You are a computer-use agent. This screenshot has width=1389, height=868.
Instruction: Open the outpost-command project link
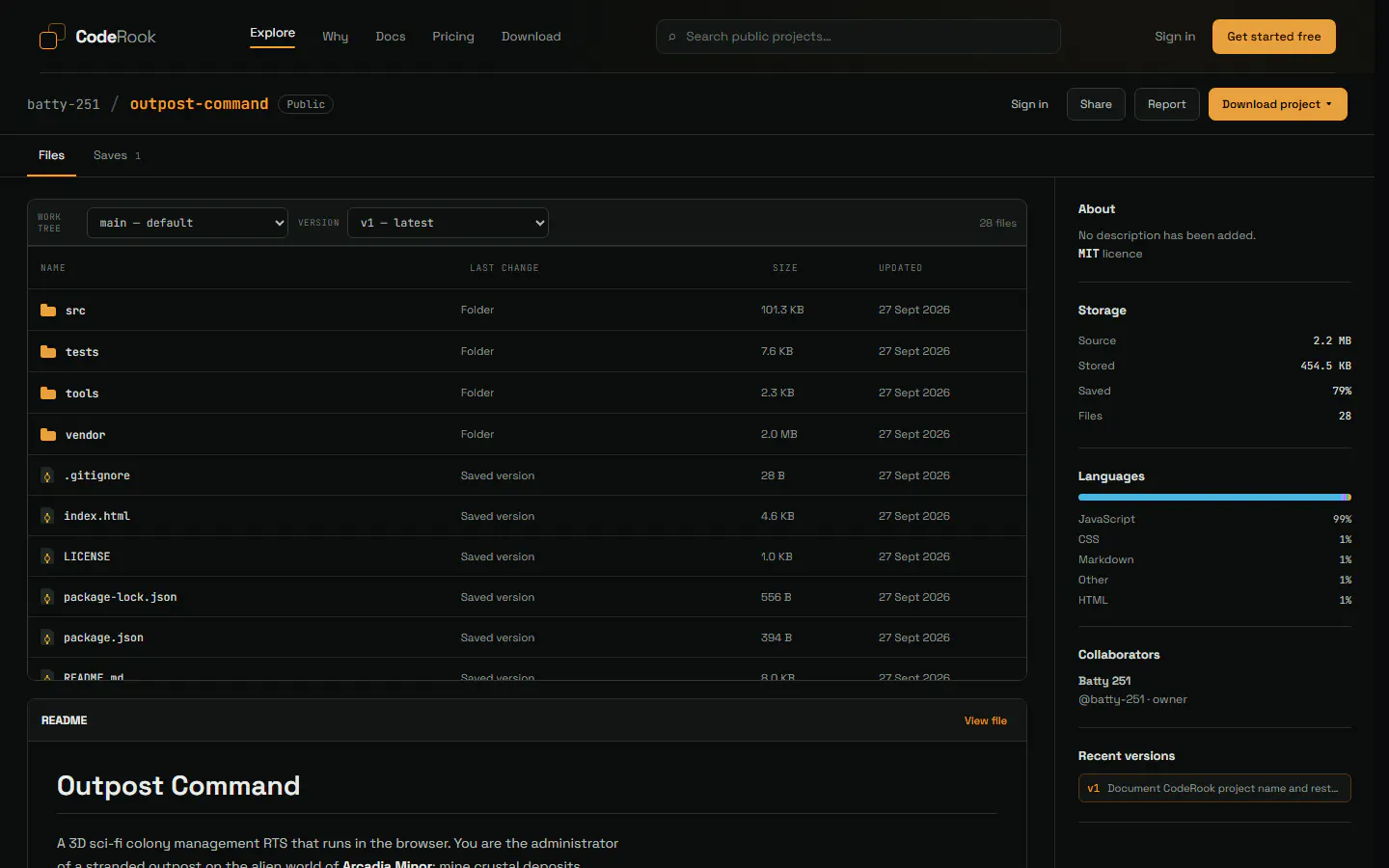(200, 104)
